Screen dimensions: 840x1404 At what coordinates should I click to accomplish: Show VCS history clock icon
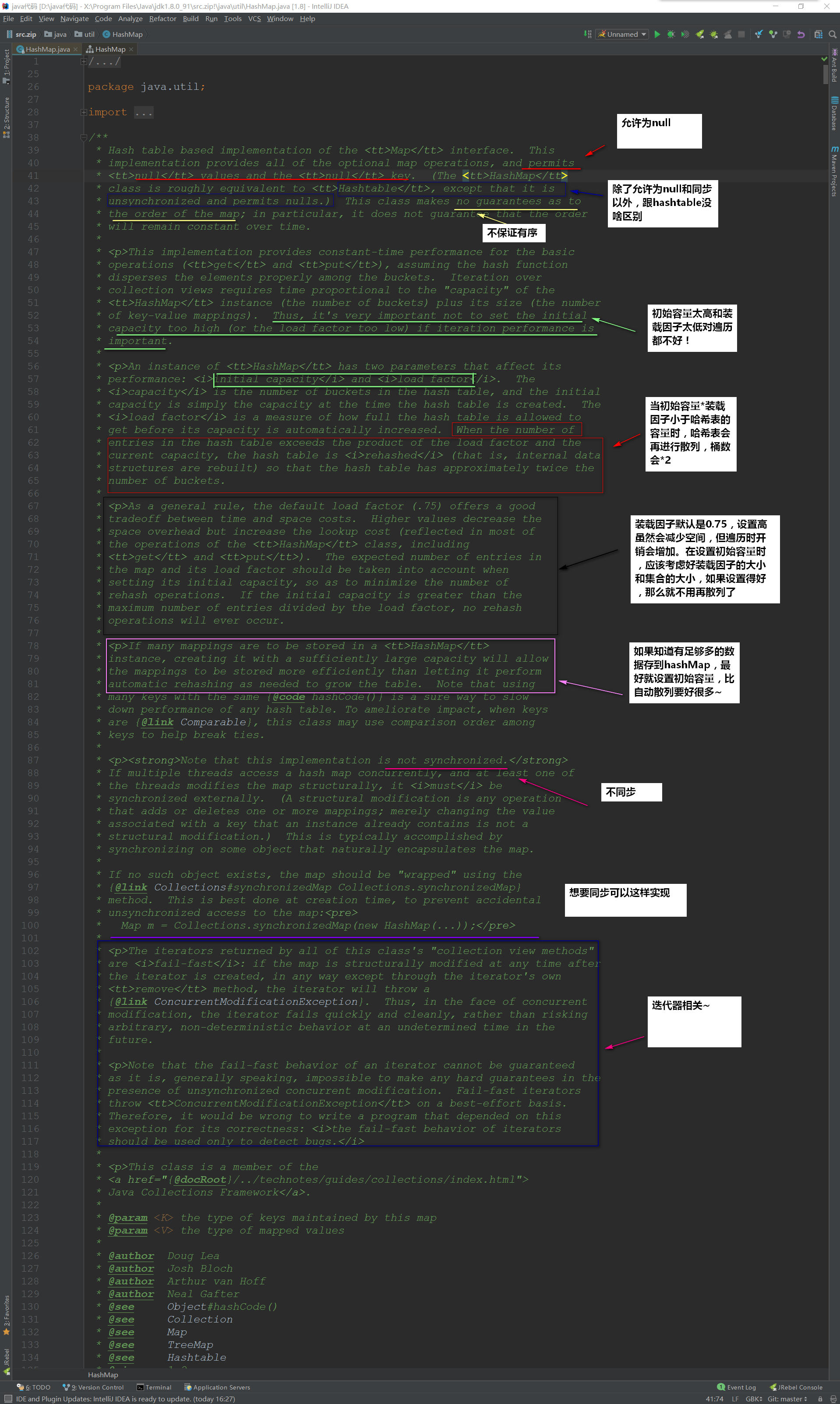click(x=787, y=34)
